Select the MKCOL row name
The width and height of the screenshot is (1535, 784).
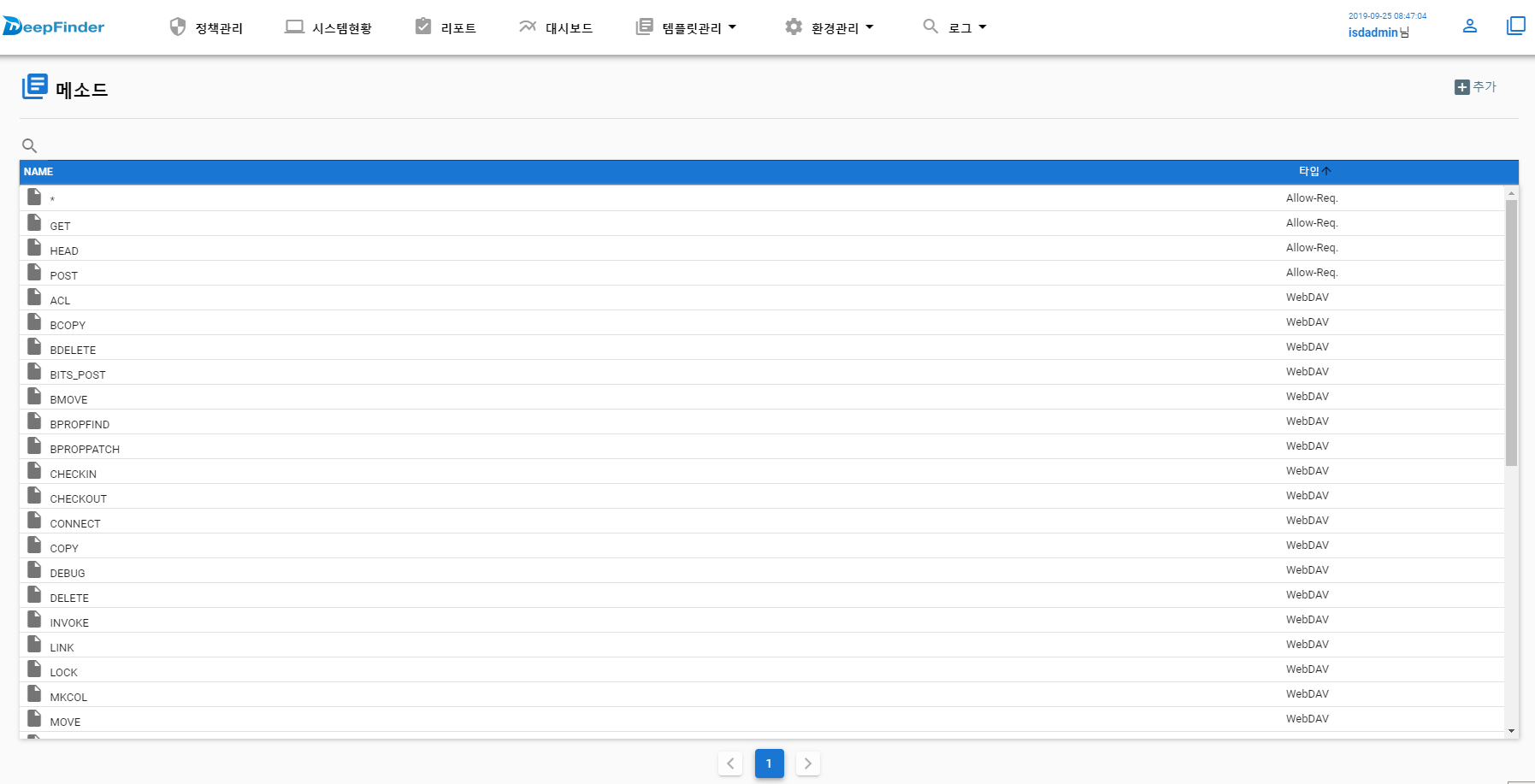pos(68,698)
